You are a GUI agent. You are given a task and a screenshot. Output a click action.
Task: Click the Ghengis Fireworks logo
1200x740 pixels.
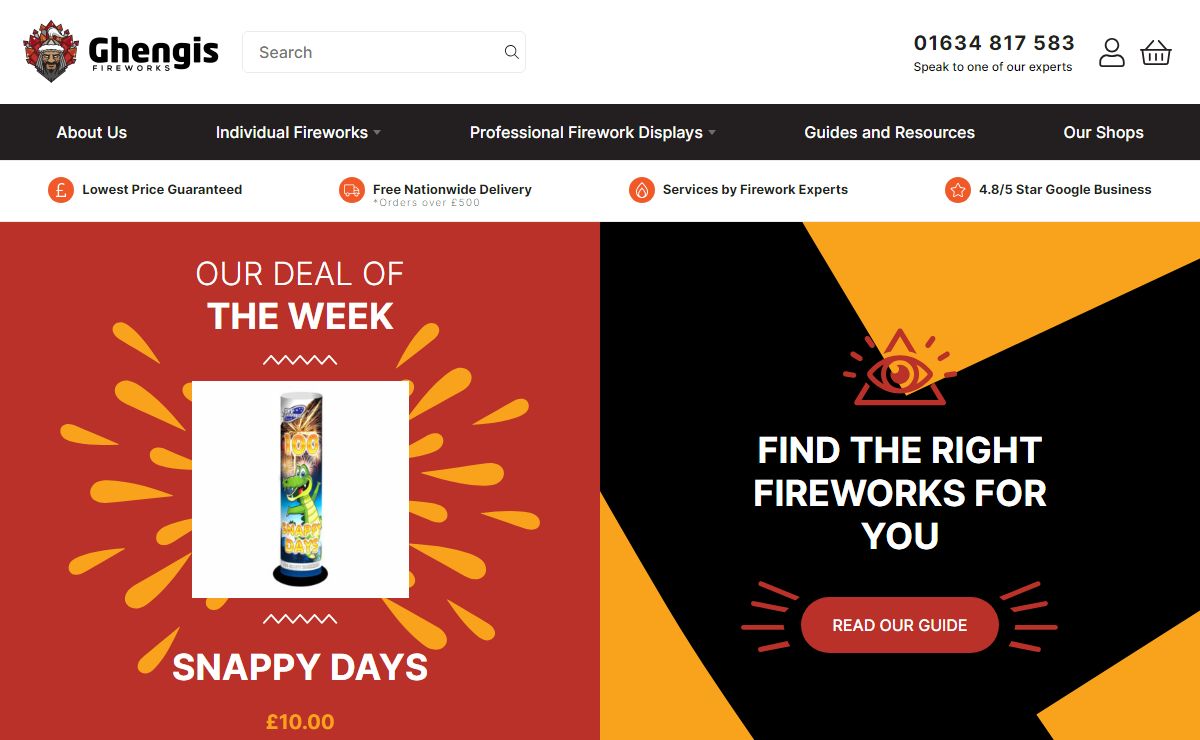click(x=121, y=52)
